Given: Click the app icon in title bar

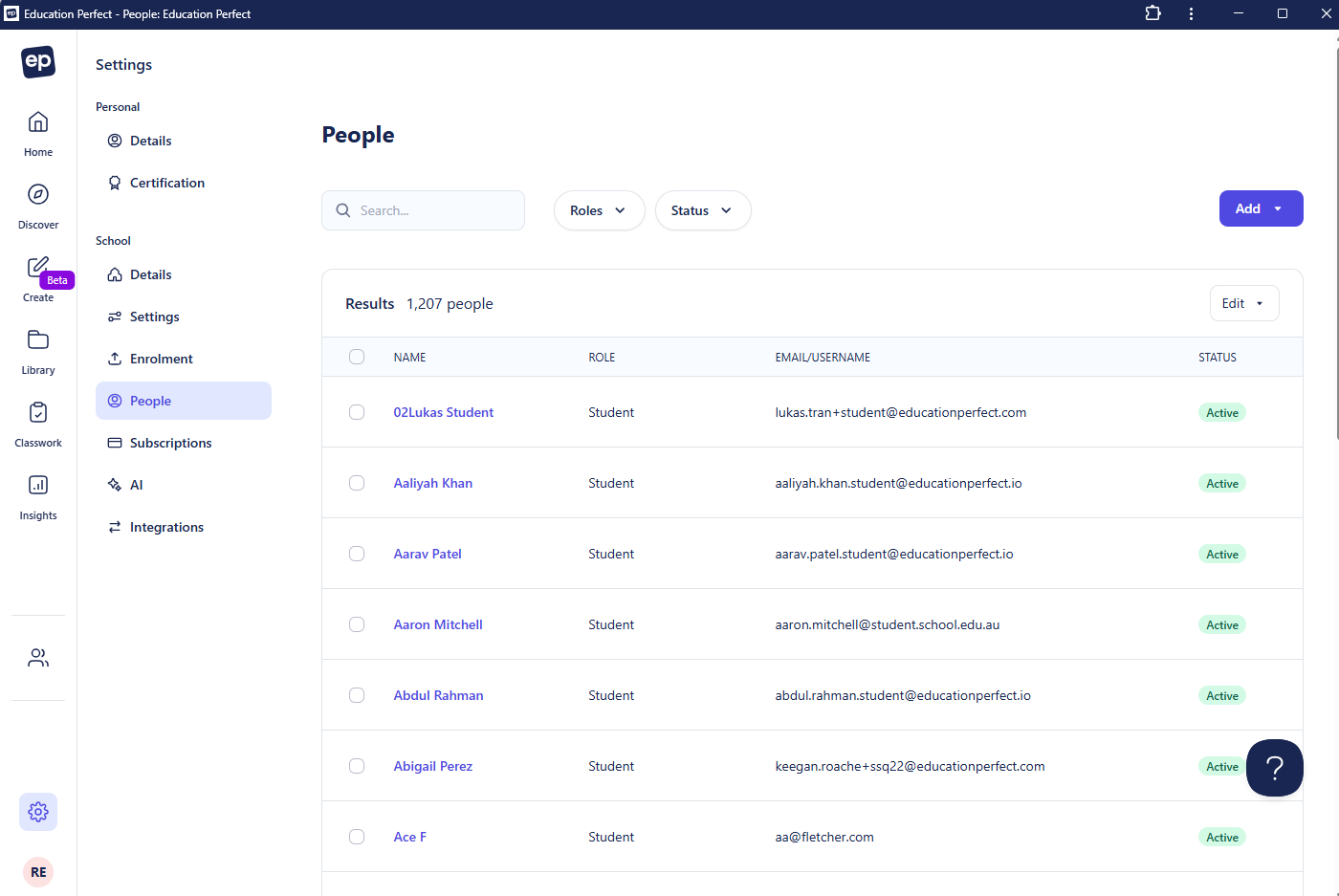Looking at the screenshot, I should [x=11, y=13].
